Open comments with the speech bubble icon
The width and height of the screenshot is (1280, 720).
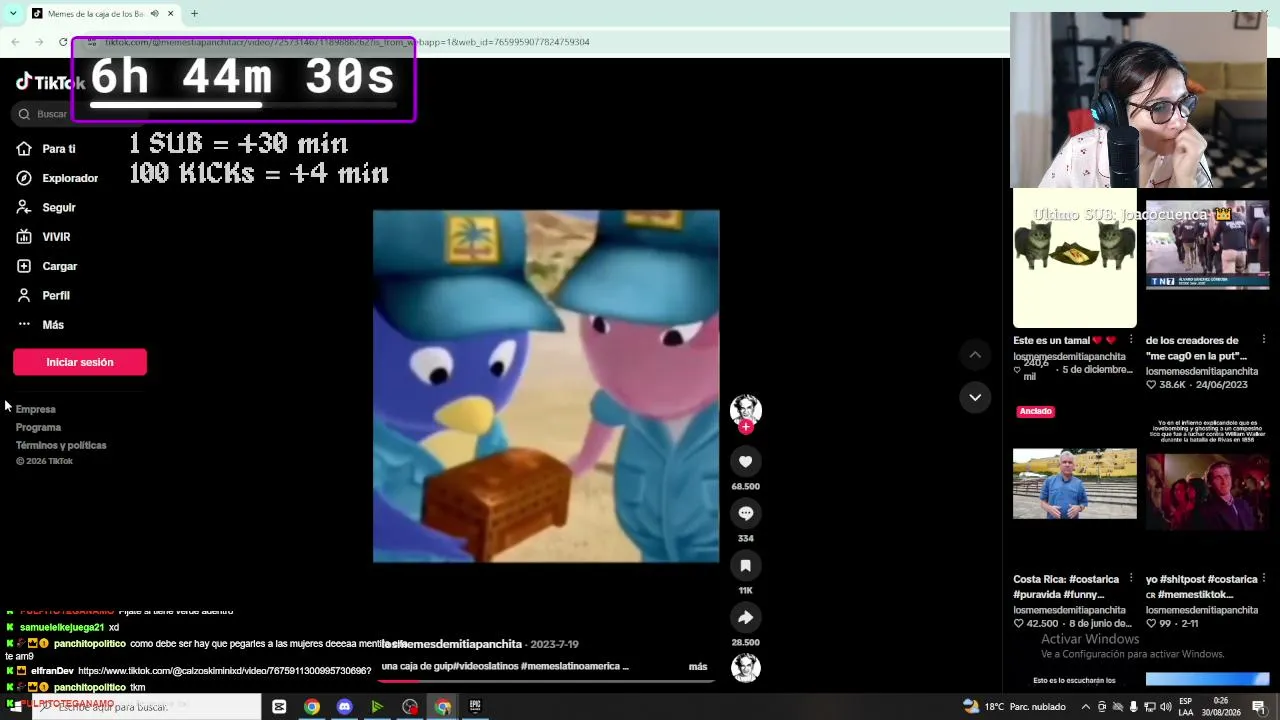[x=746, y=513]
